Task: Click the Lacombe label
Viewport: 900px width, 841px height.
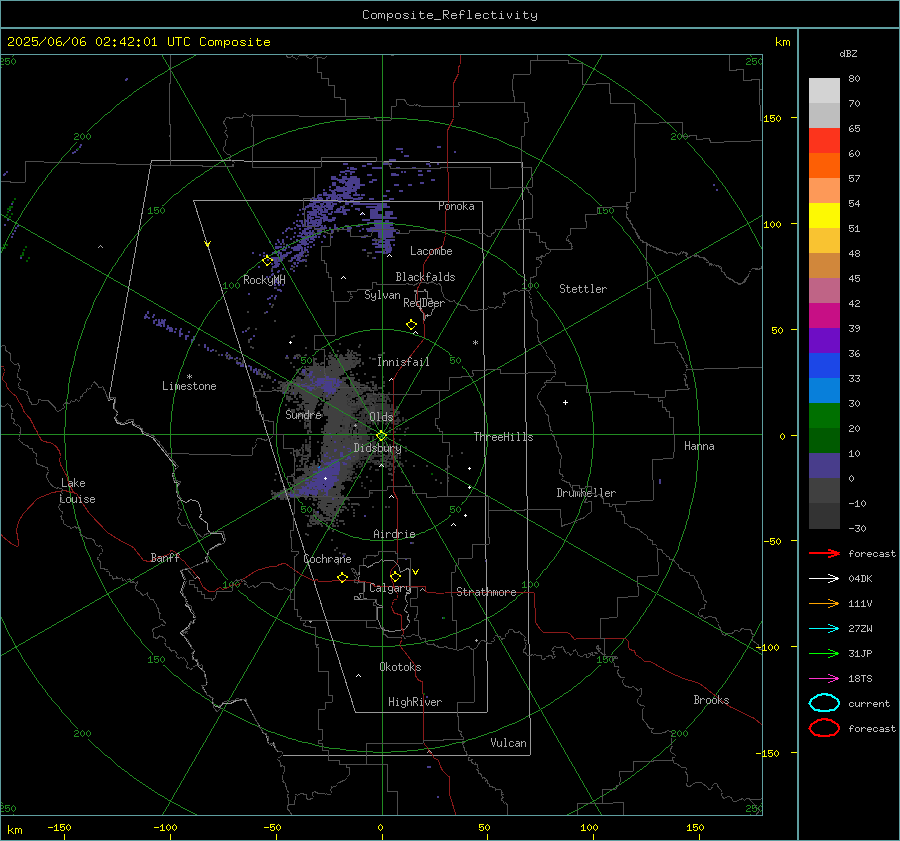Action: coord(431,251)
